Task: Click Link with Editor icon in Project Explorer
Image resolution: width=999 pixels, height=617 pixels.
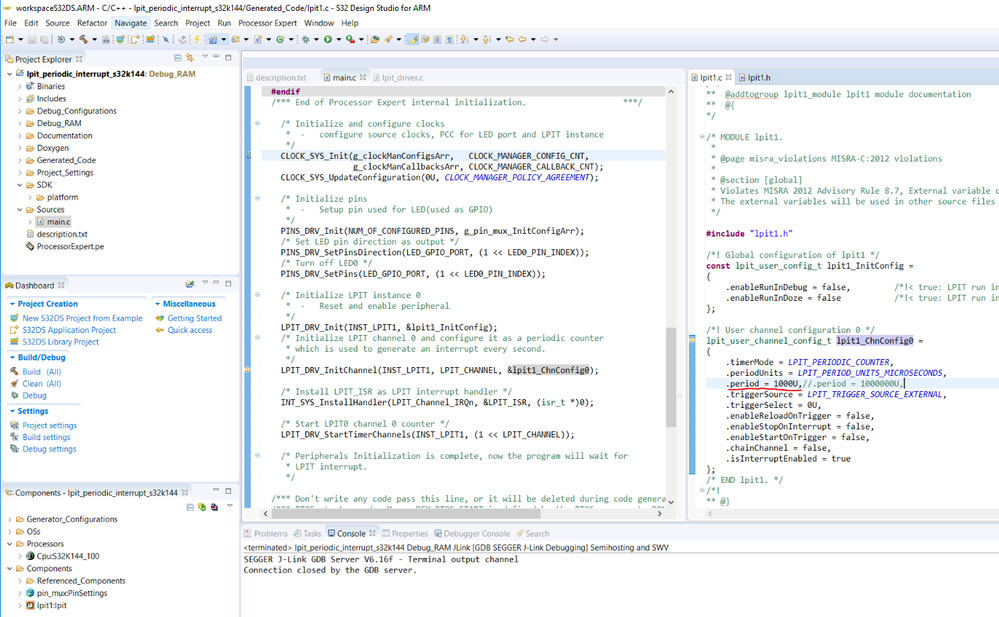Action: coord(189,59)
